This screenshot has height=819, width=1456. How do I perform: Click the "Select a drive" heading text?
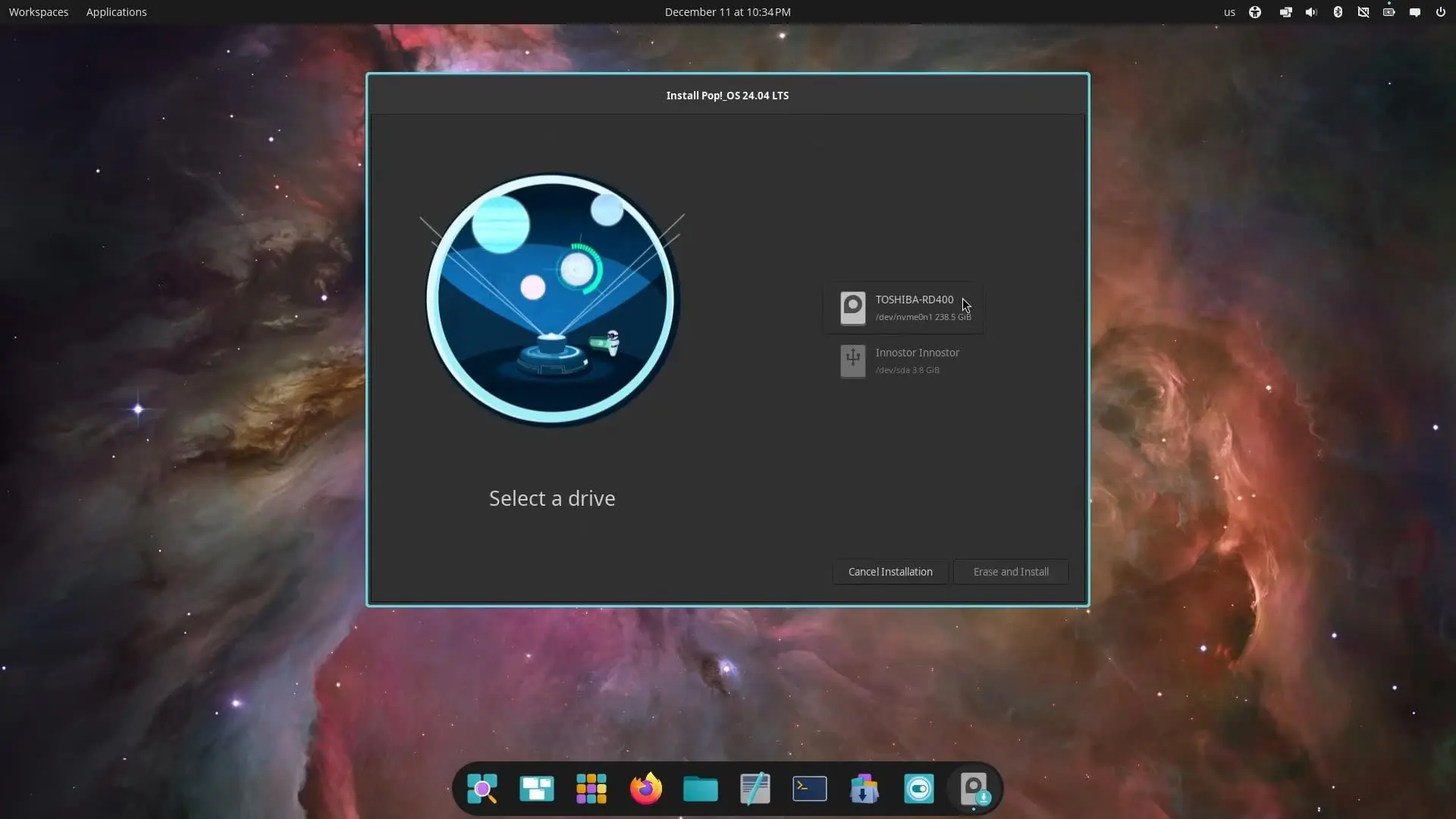tap(552, 498)
